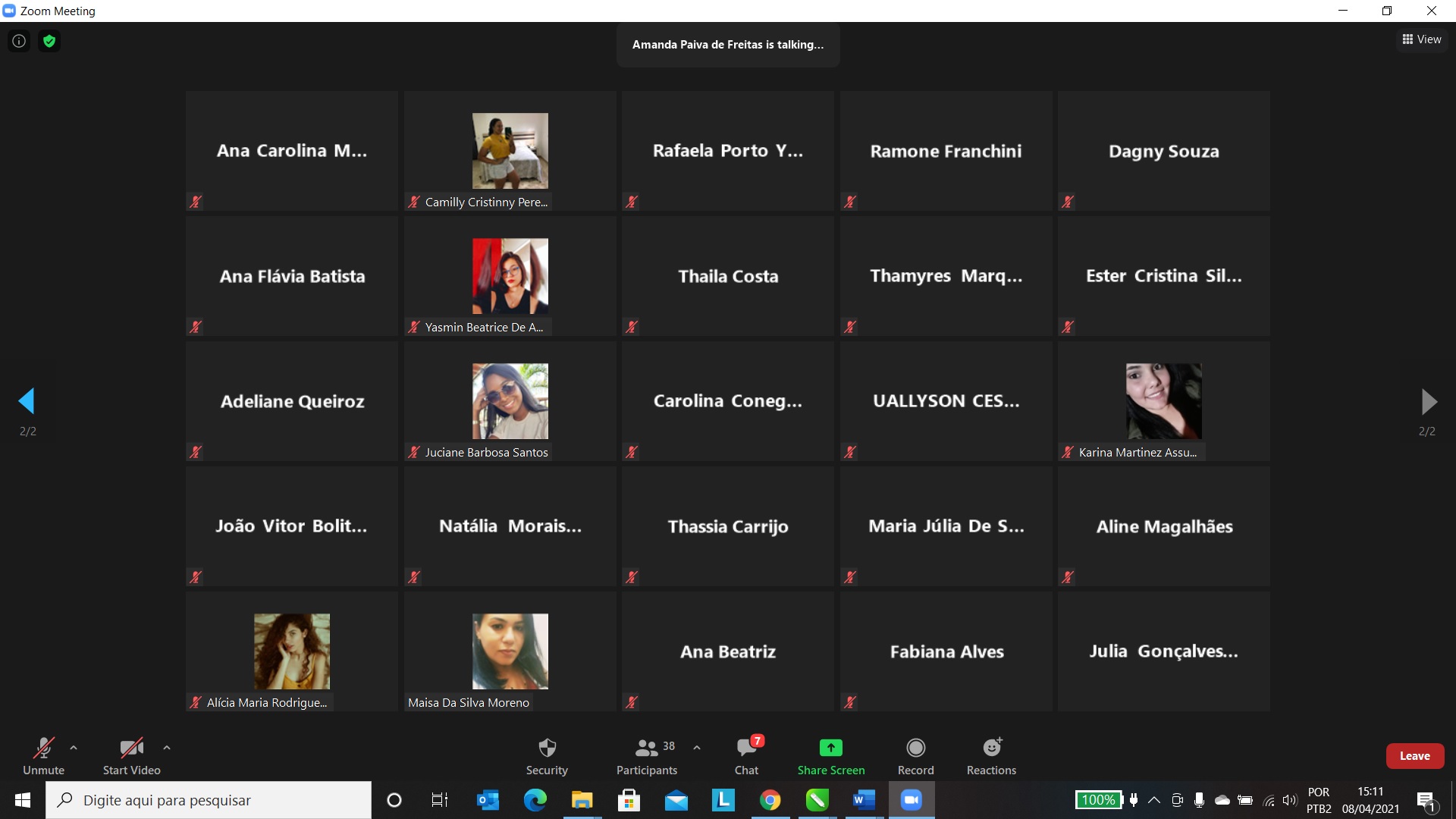
Task: Go to next gallery page arrow
Action: coord(1428,401)
